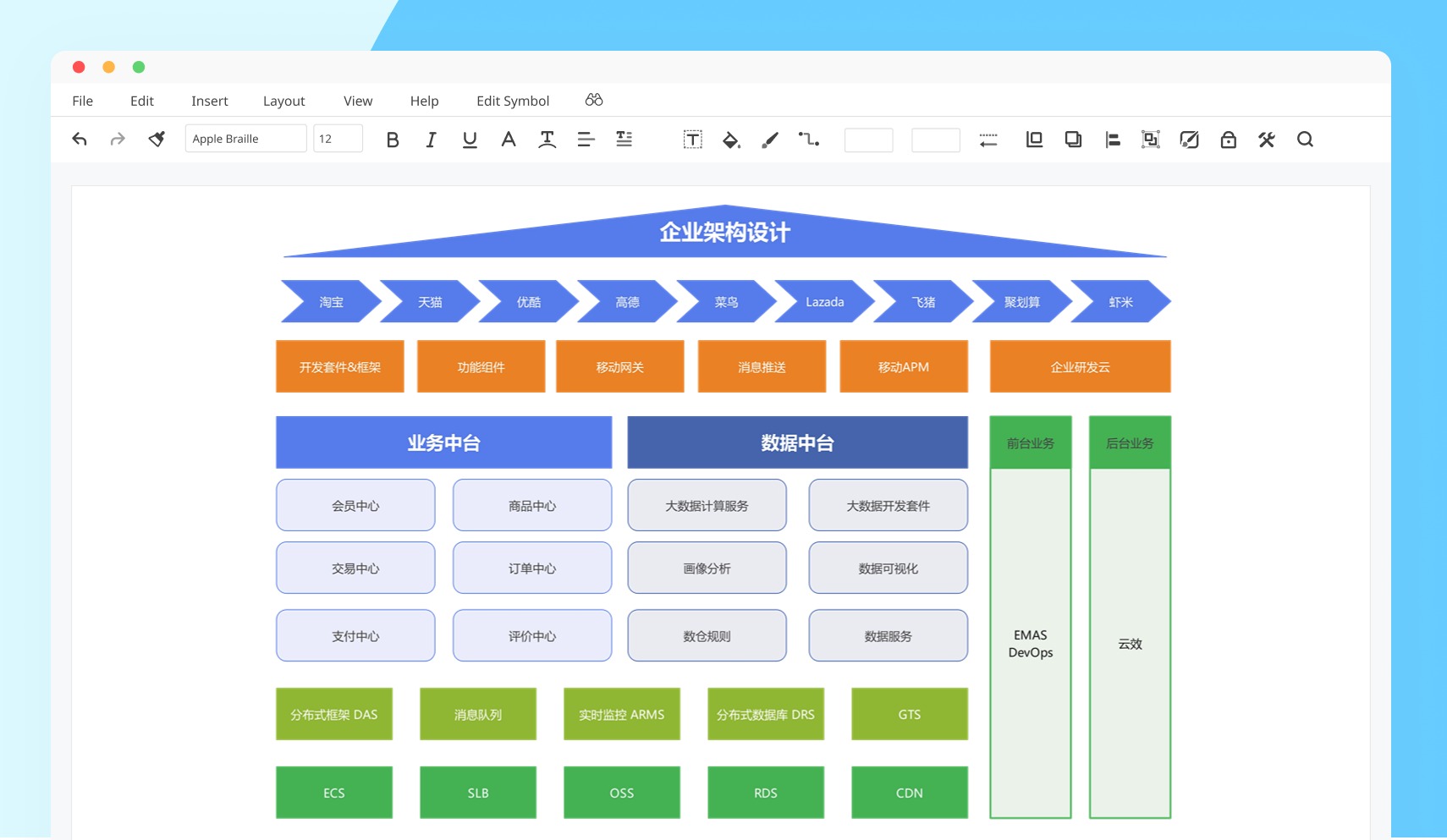Click the Search magnifier icon
The width and height of the screenshot is (1447, 840).
click(1305, 140)
